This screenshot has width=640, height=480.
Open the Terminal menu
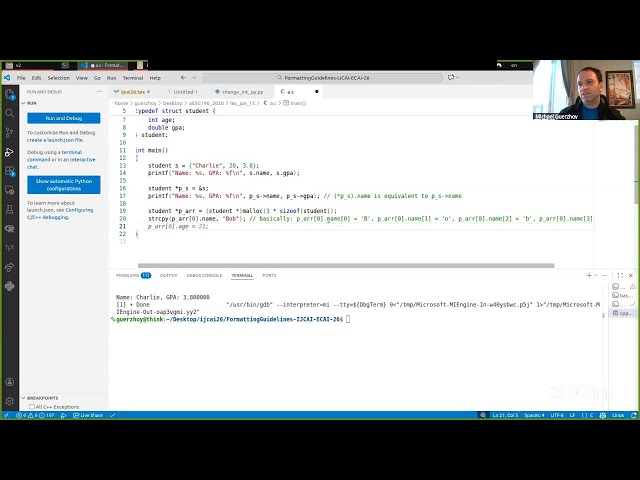click(132, 77)
